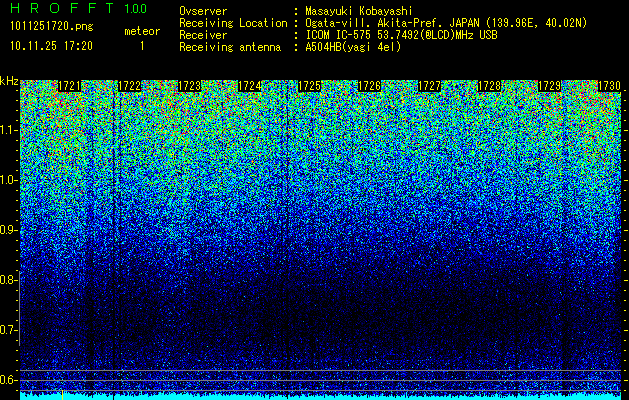629x400 pixels.
Task: Click the 1.0 frequency axis label
Action: 8,180
